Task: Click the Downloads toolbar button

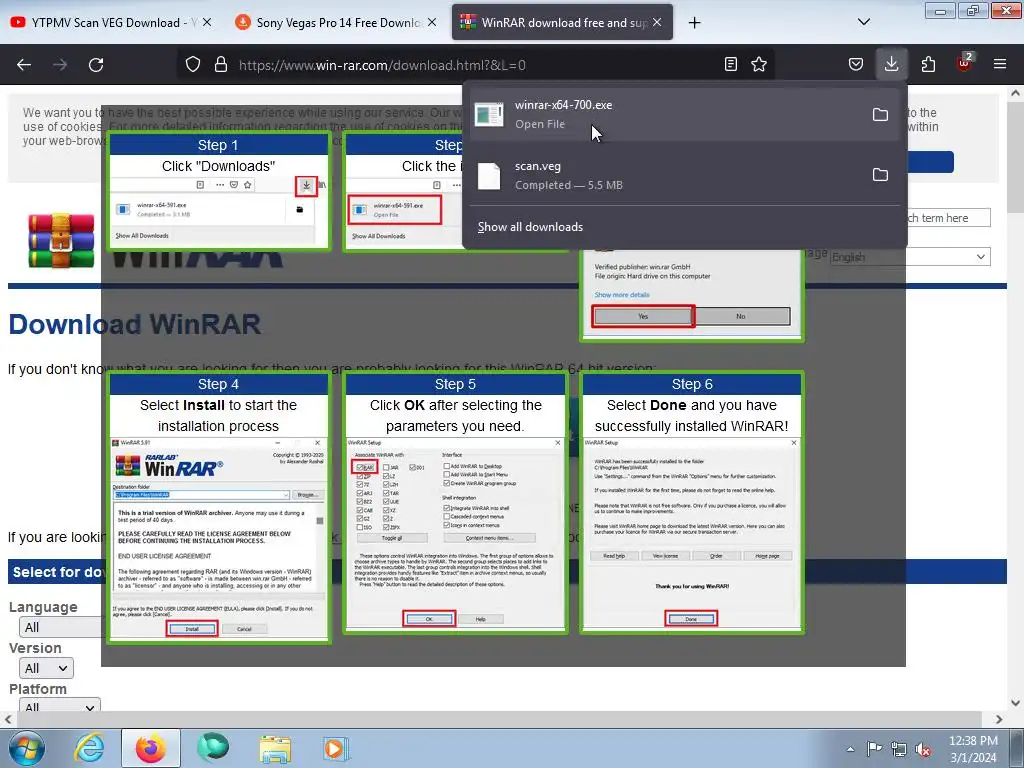Action: click(x=891, y=64)
